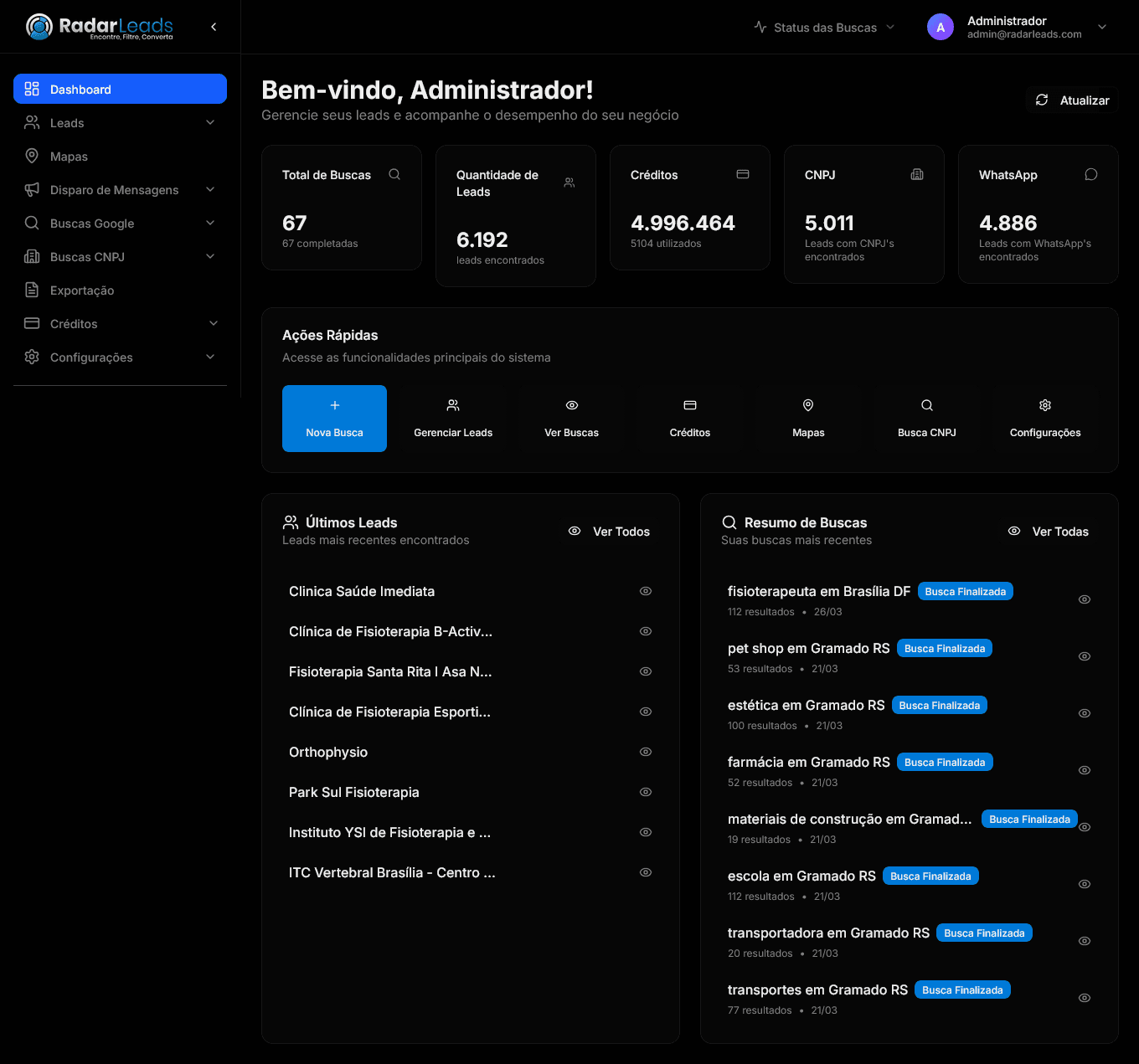Expand Disparo de Mensagens submenu chevron
The width and height of the screenshot is (1139, 1064).
tap(210, 189)
